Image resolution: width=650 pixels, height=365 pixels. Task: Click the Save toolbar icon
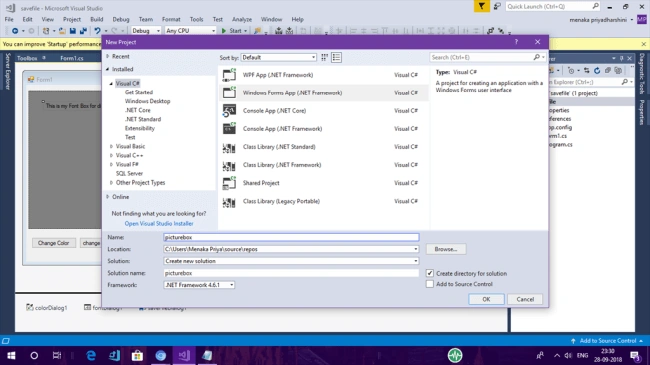pos(73,31)
